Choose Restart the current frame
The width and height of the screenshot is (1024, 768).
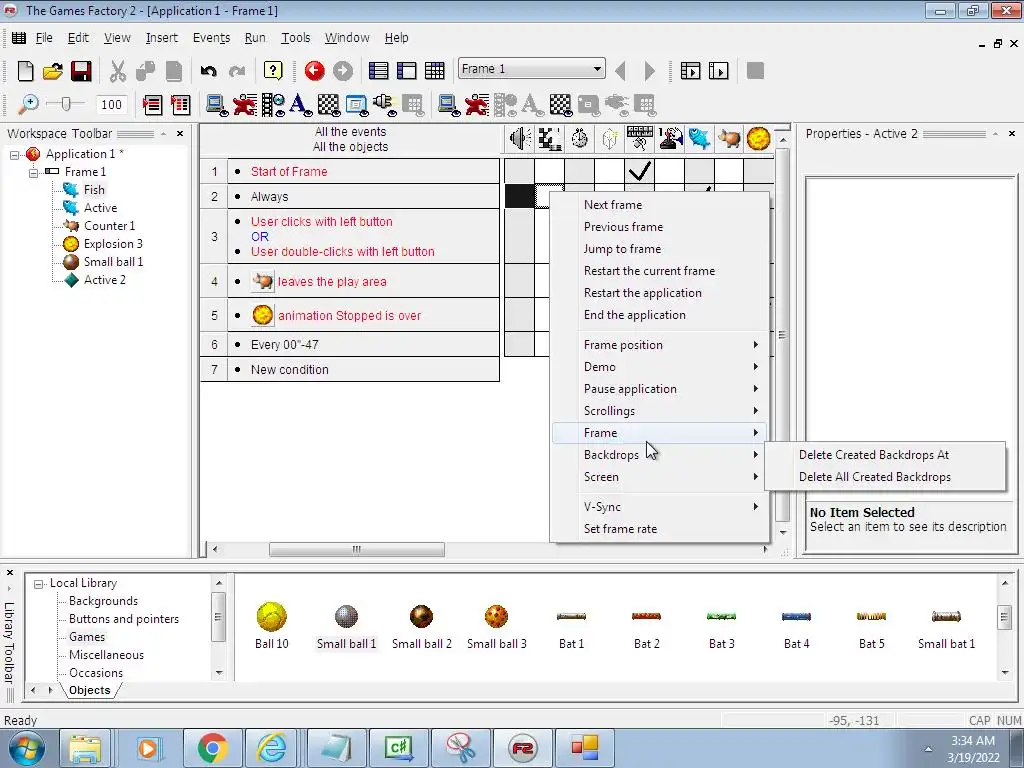660,271
